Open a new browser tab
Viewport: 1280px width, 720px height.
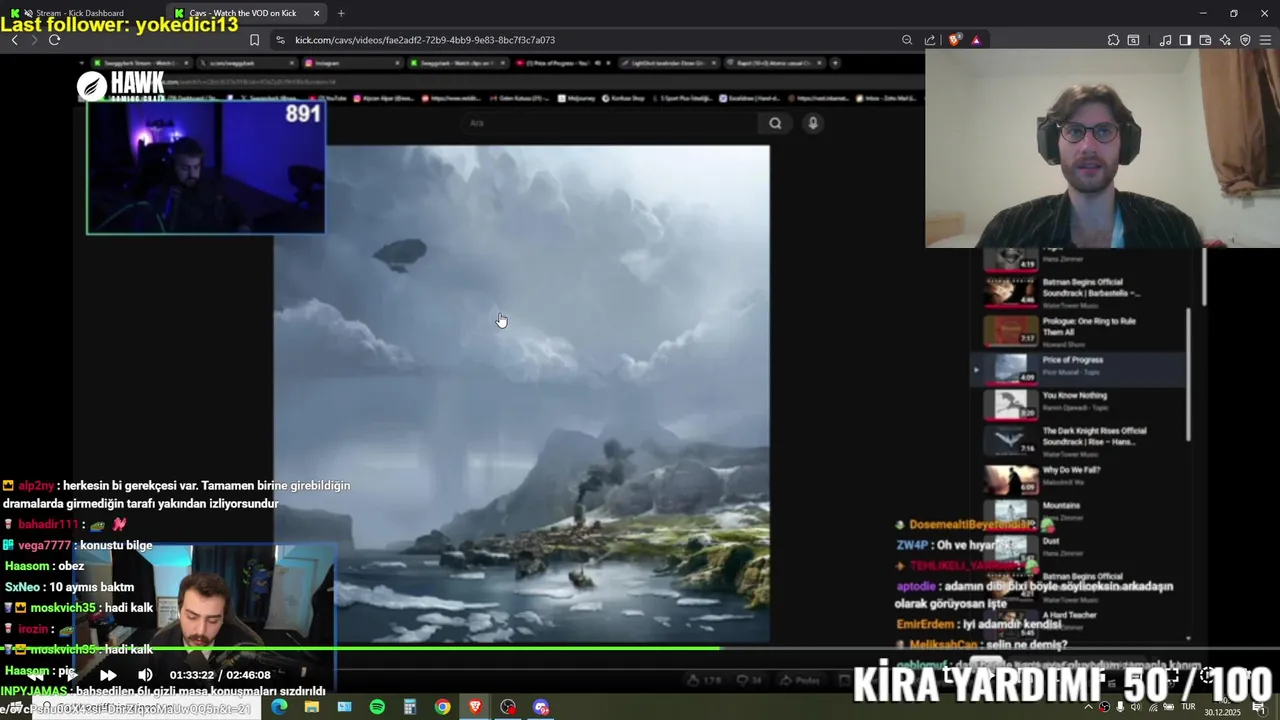pos(341,13)
